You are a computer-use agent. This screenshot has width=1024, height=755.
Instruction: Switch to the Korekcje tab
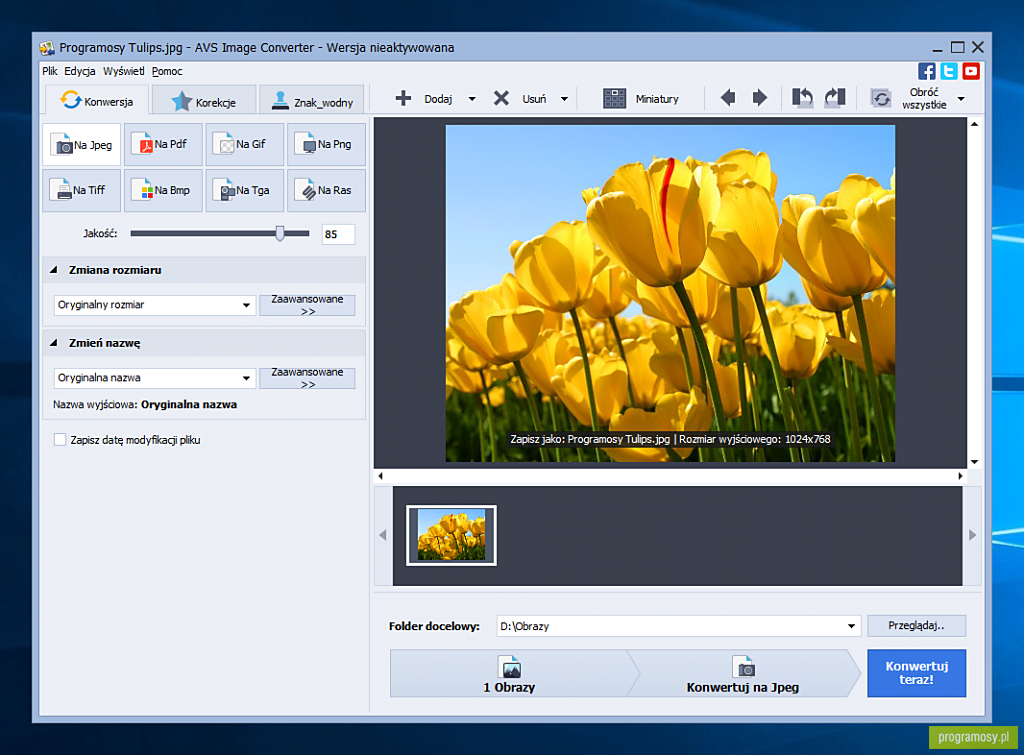(x=204, y=101)
